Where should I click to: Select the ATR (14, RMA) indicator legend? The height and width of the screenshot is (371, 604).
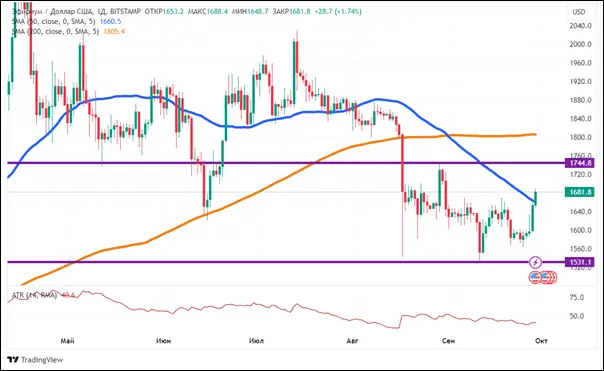34,295
